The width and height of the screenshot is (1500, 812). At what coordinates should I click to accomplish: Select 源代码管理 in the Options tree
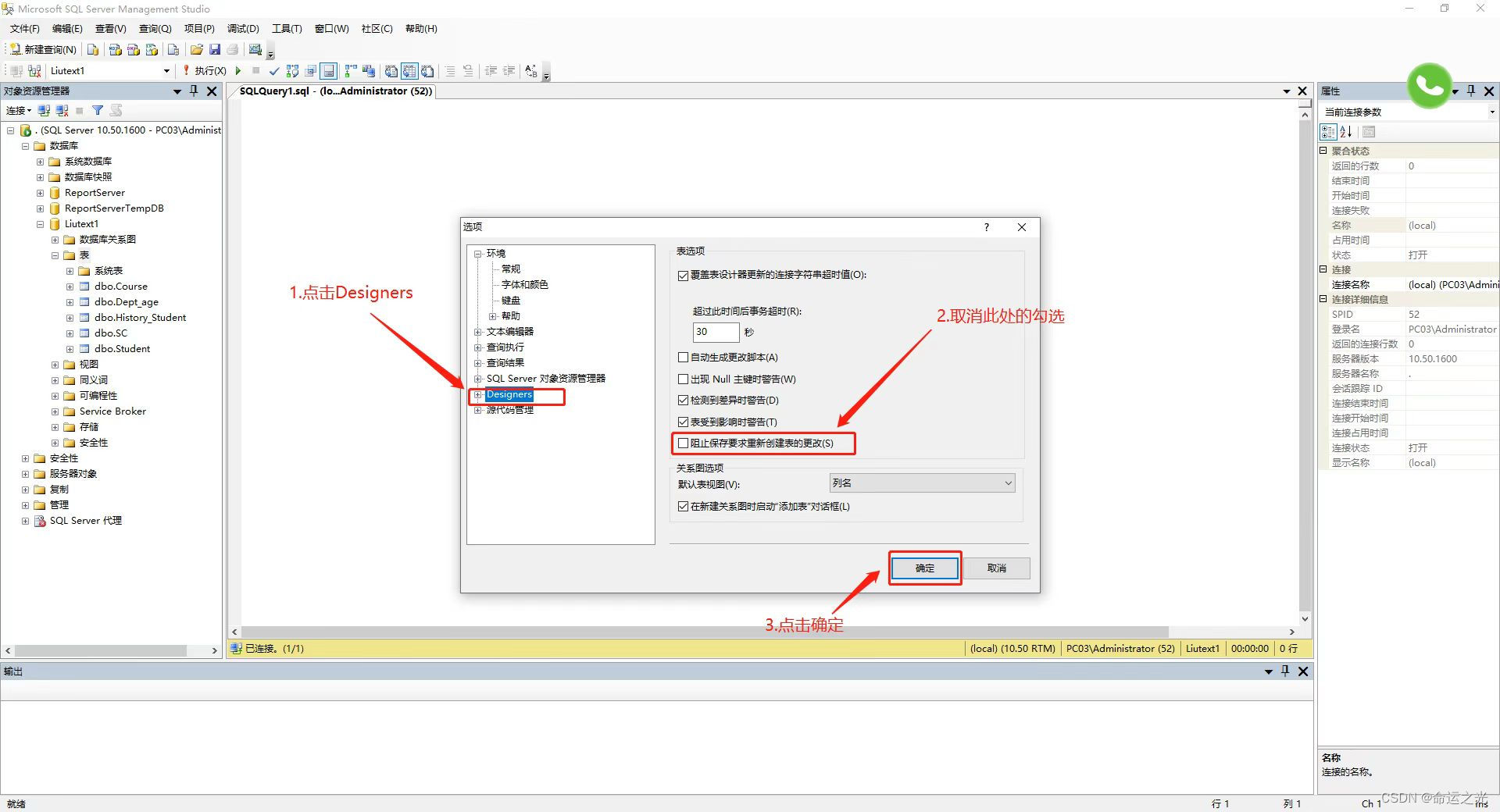510,411
